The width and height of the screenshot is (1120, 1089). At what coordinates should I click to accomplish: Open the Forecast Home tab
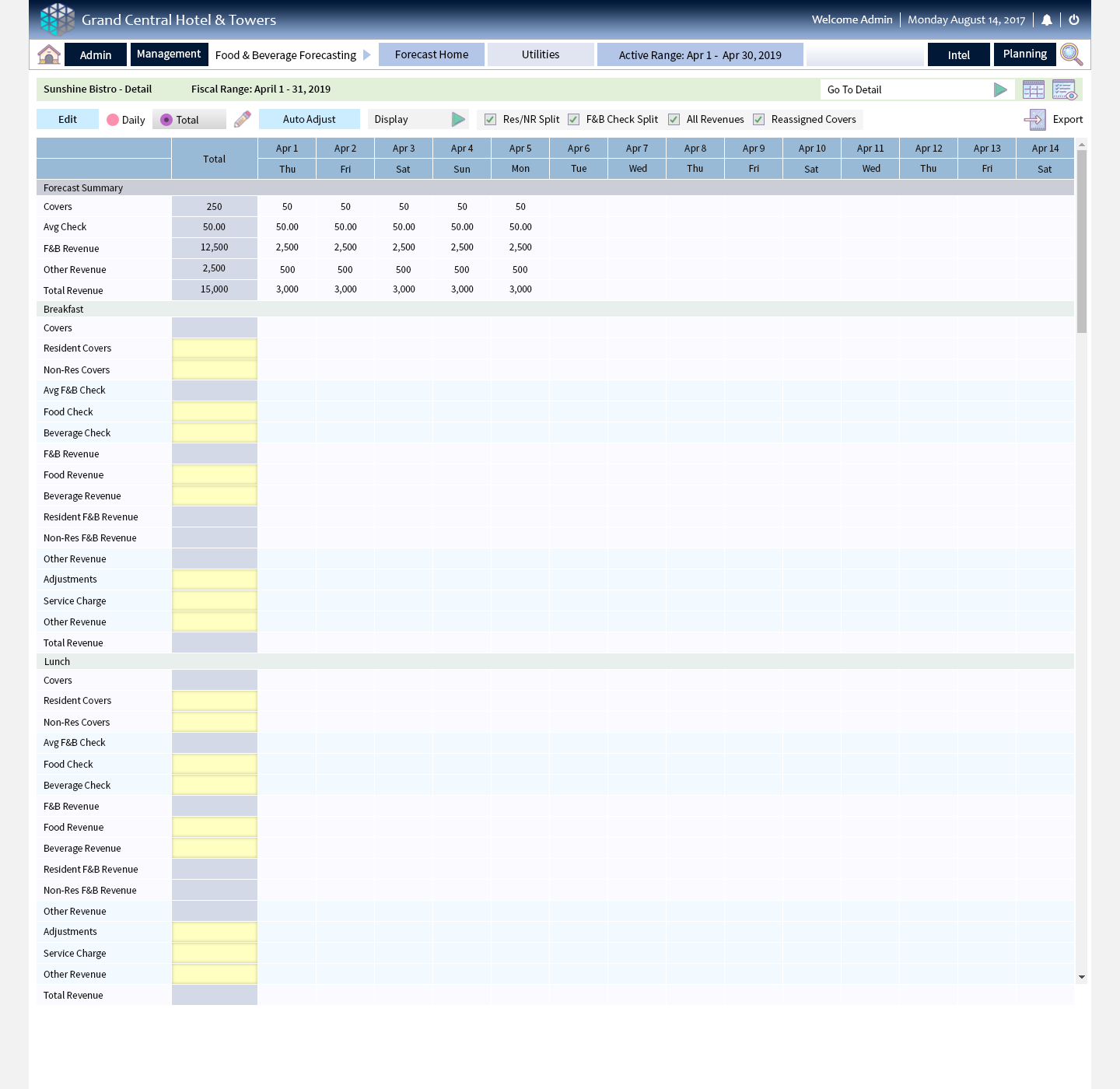[x=432, y=54]
